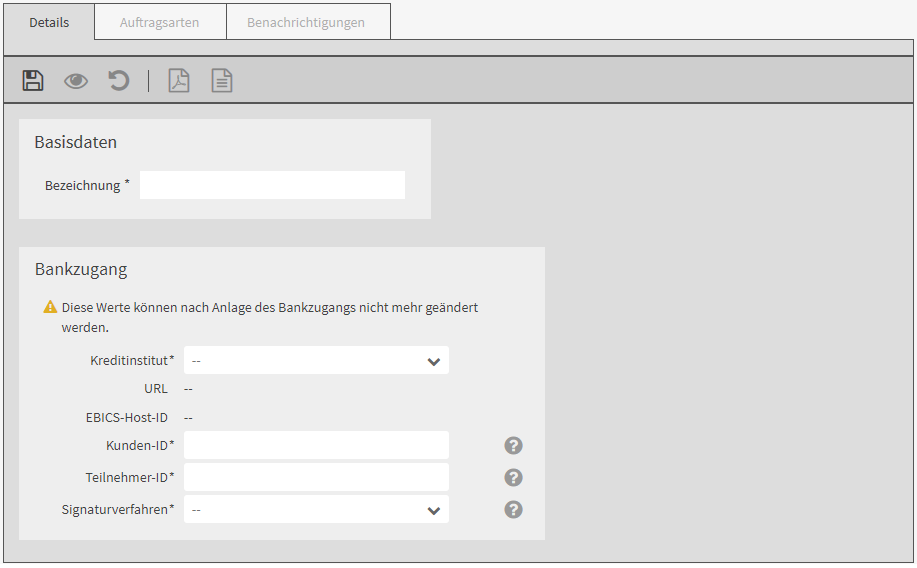
Task: Click the eye preview icon
Action: pos(76,81)
